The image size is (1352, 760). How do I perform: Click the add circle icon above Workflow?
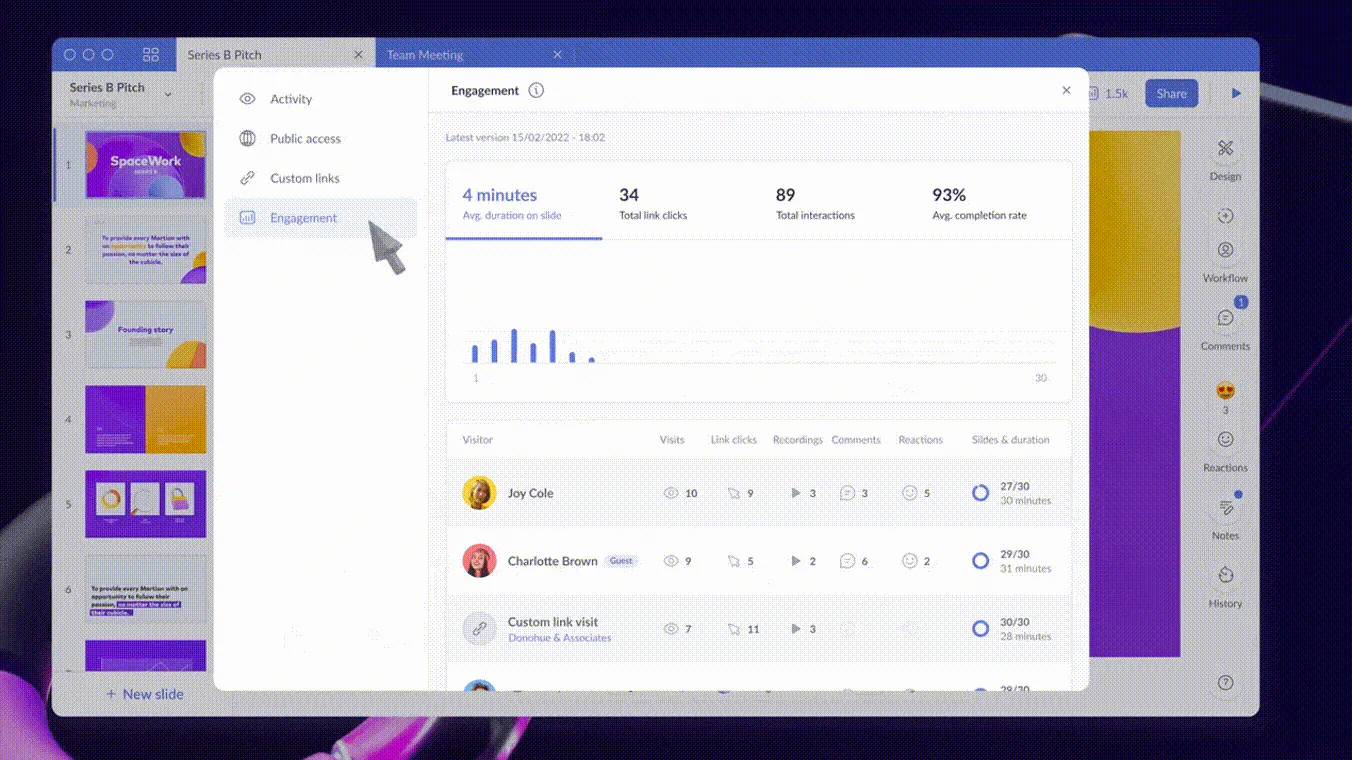pos(1225,216)
